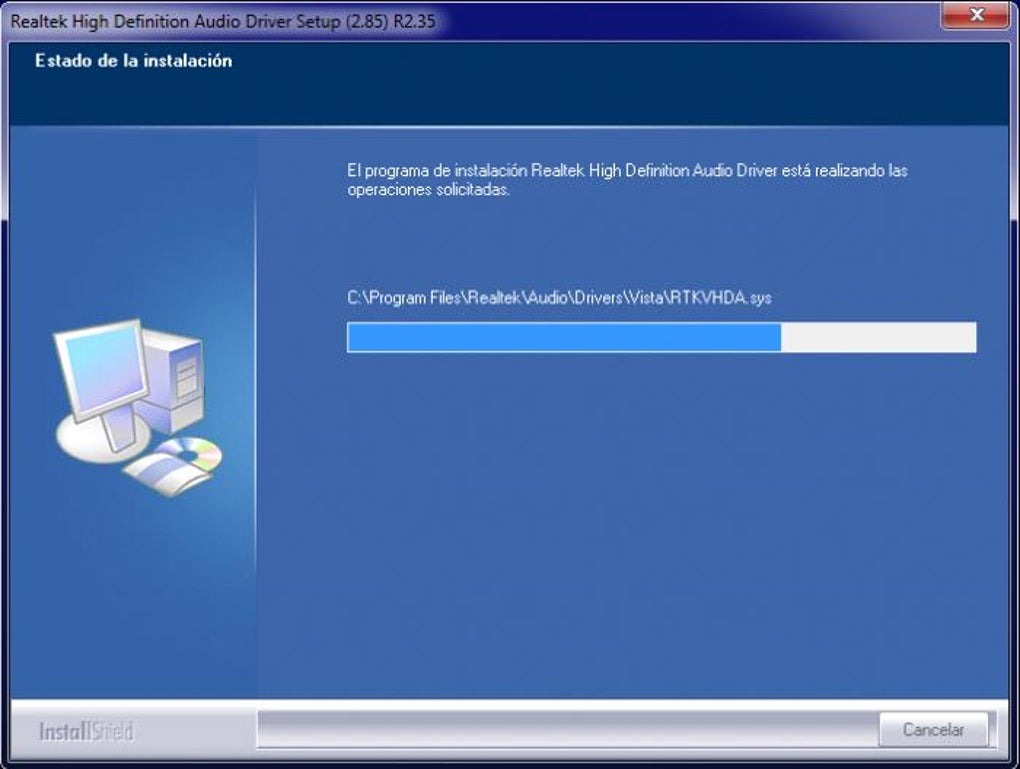Click the 'Estado de la instalación' heading
This screenshot has height=769, width=1020.
133,61
